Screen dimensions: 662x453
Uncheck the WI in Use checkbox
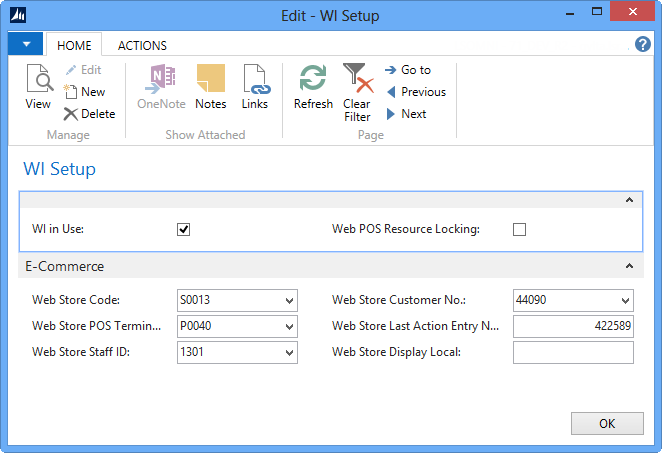point(183,229)
